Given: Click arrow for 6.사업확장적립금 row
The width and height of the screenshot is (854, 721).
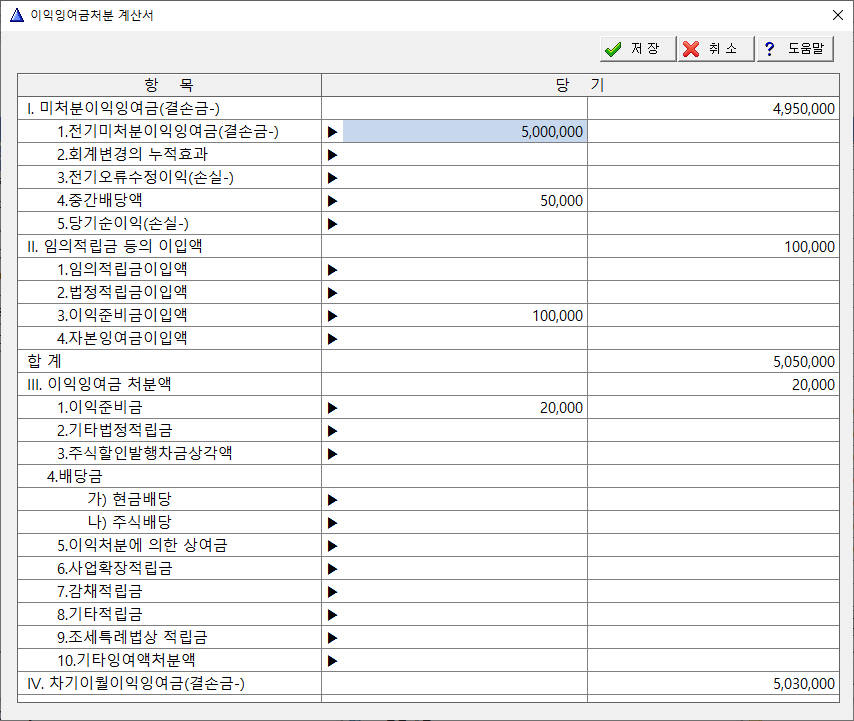Looking at the screenshot, I should click(x=332, y=569).
